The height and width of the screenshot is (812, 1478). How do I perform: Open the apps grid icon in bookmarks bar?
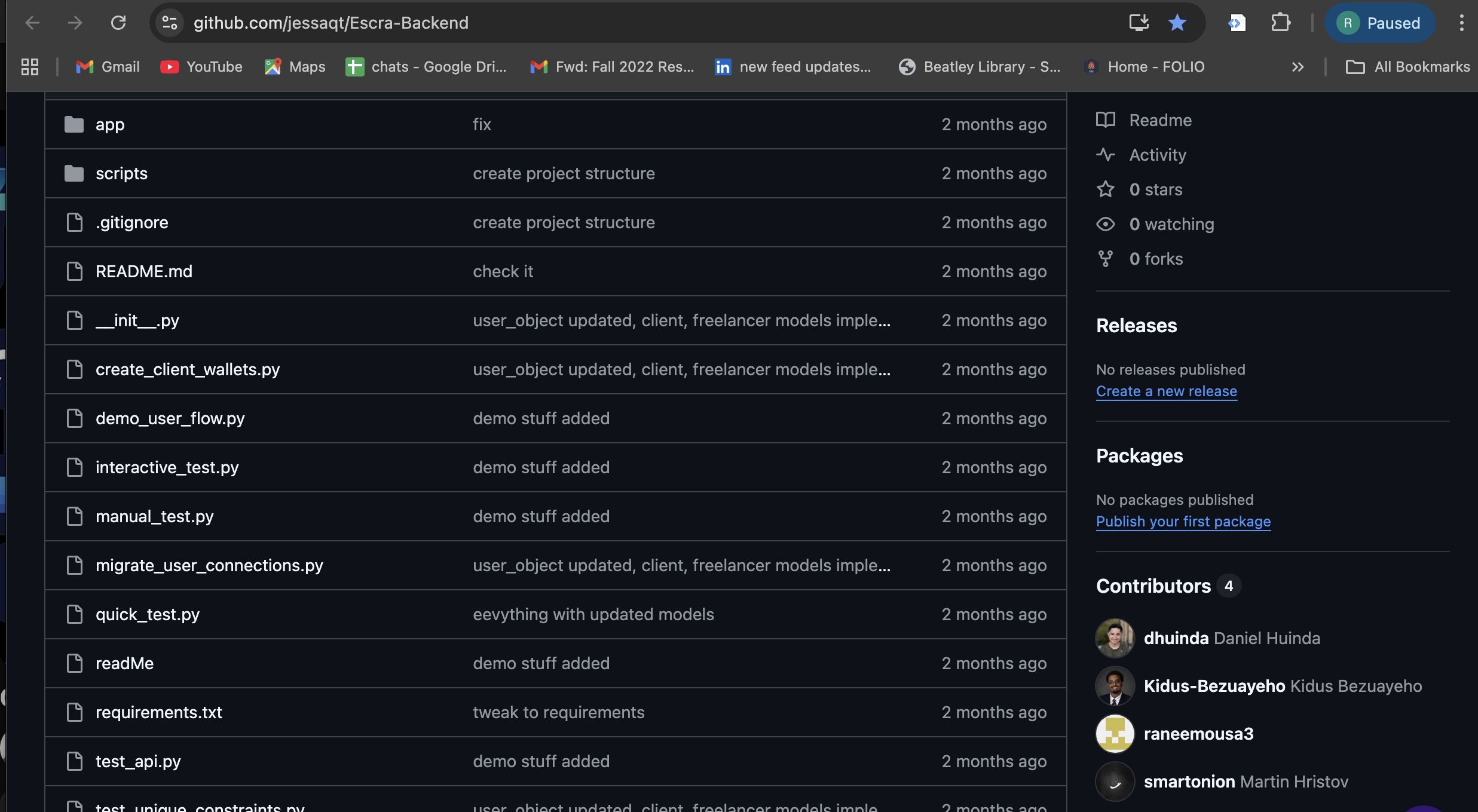(29, 67)
